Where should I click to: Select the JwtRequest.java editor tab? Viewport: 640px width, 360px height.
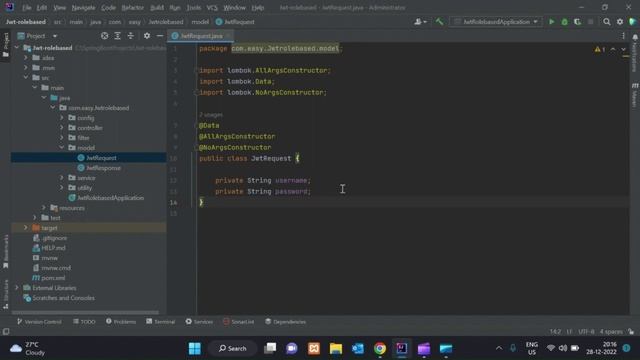[x=201, y=36]
